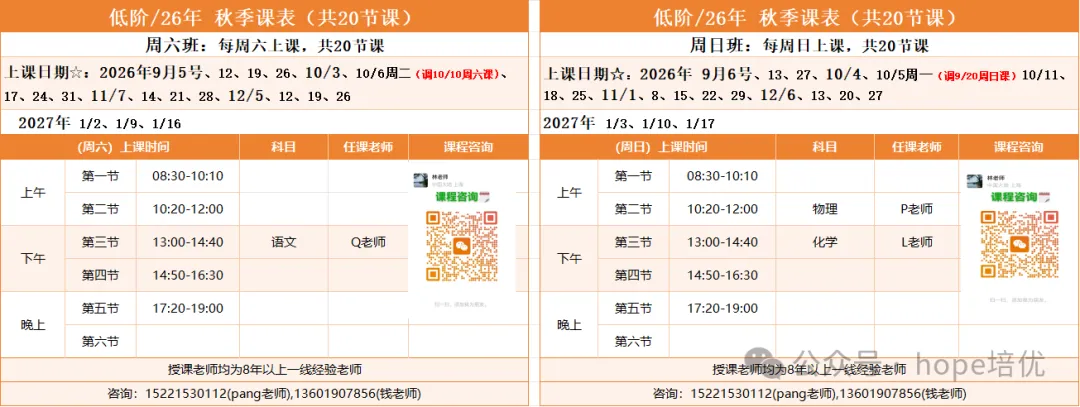This screenshot has height=407, width=1080.
Task: Click the 任课老师 header in the 周日 table
Action: coord(916,147)
